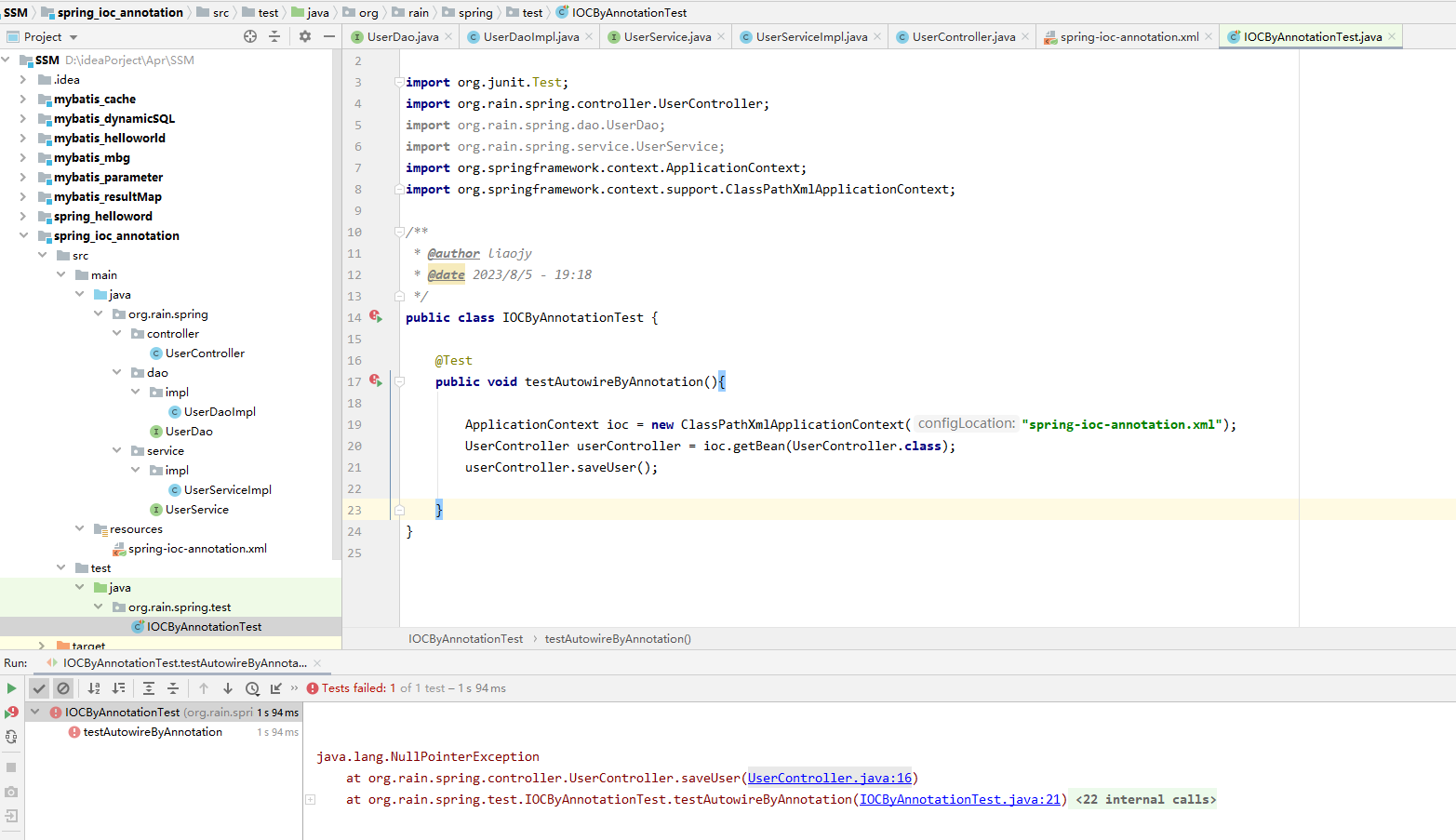The width and height of the screenshot is (1456, 840).
Task: Select the IOCByAnnotationTest.java editor tab
Action: coord(1312,37)
